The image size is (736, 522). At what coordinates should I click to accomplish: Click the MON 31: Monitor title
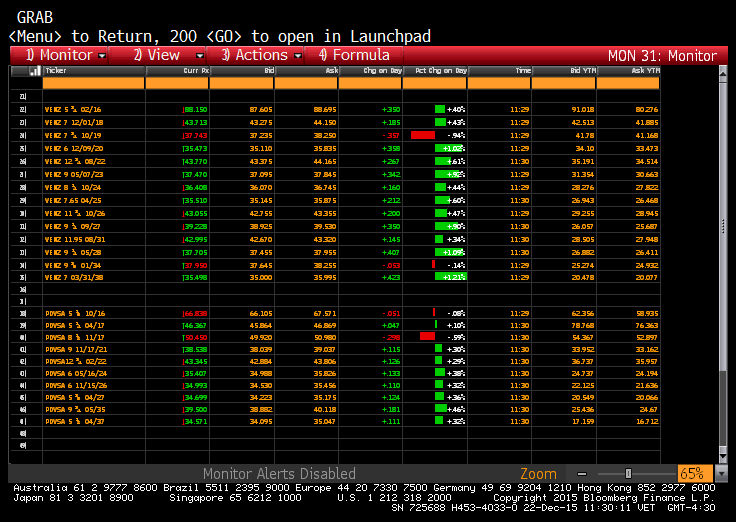click(x=662, y=56)
